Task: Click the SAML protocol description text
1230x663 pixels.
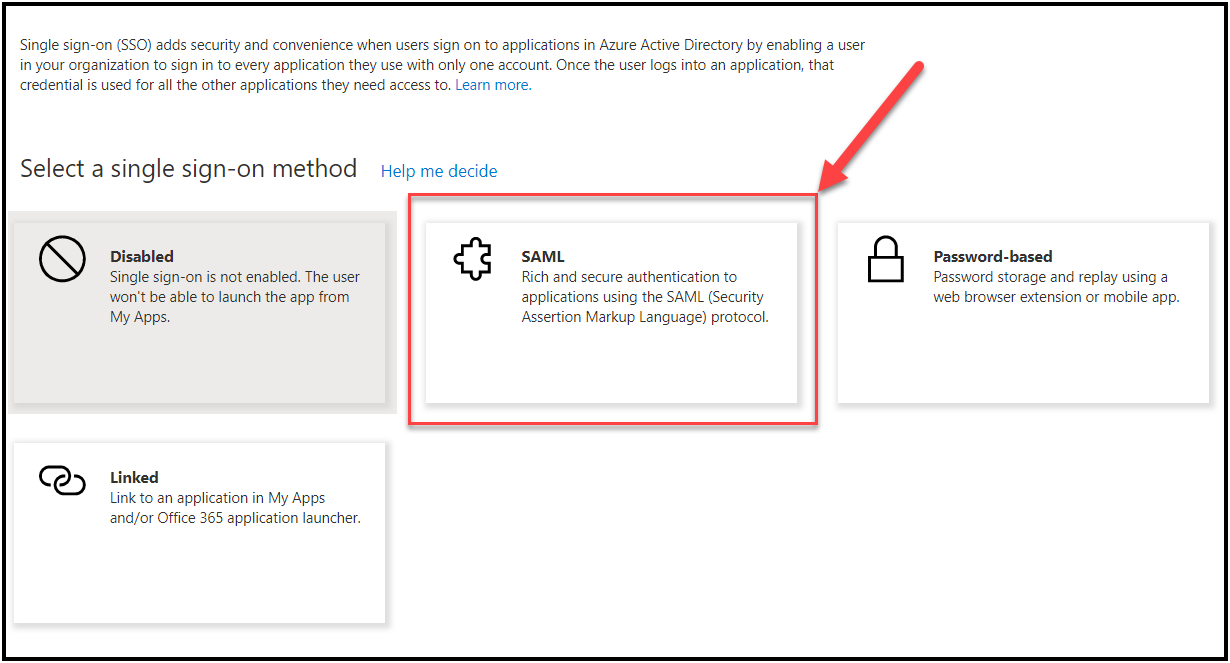Action: (x=644, y=297)
